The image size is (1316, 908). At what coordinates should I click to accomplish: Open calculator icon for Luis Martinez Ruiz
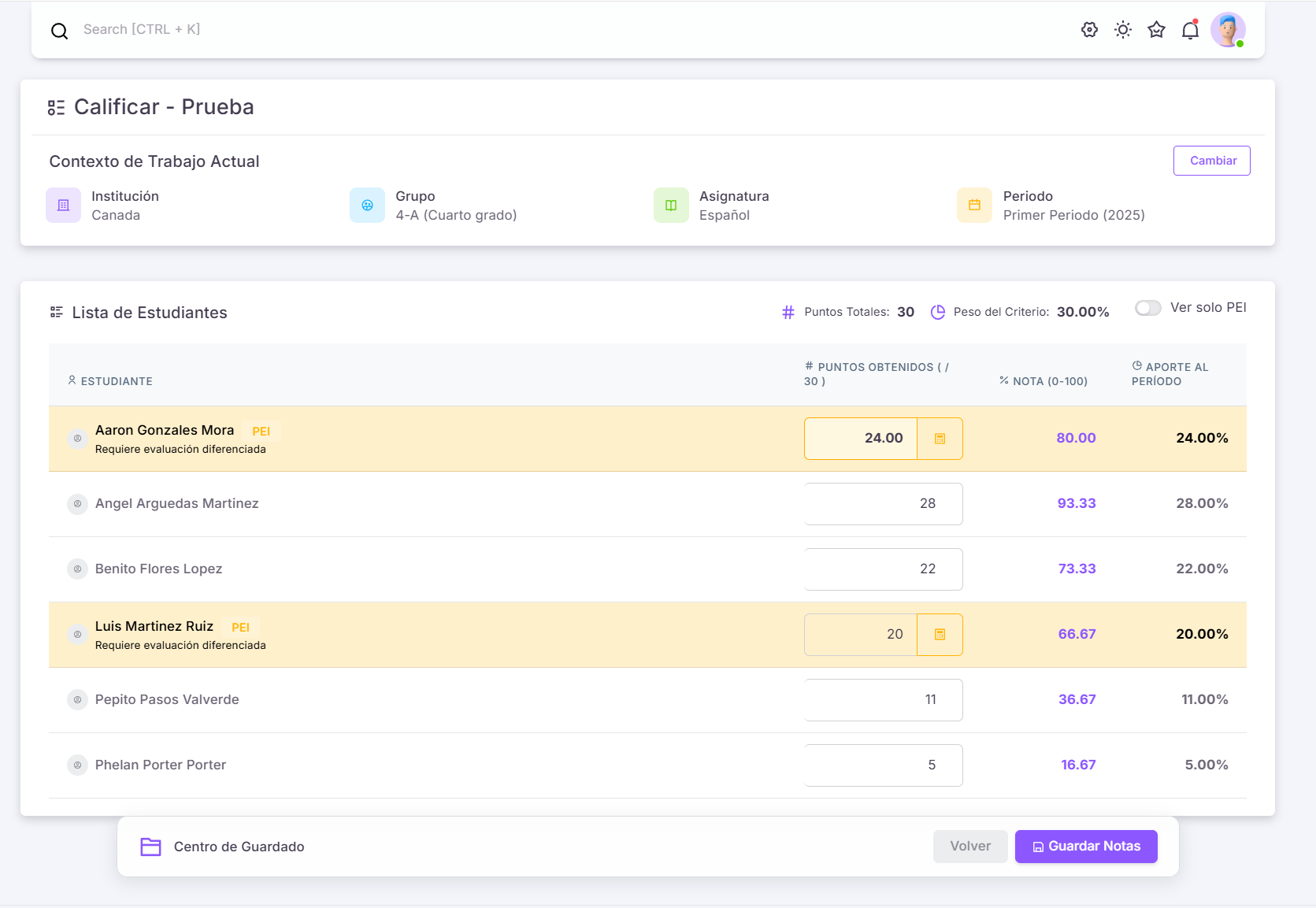pyautogui.click(x=940, y=635)
